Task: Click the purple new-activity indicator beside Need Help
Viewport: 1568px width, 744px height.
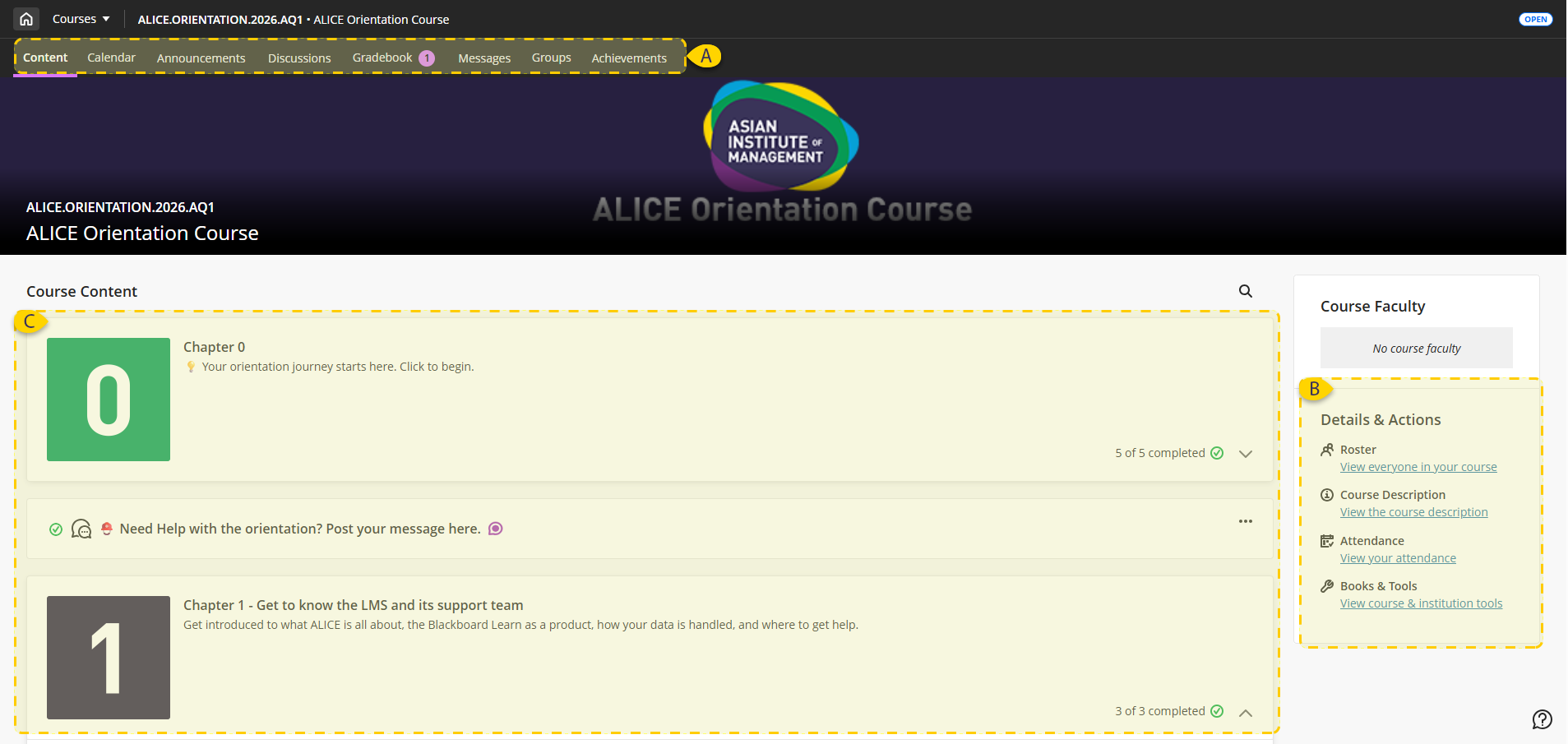Action: pyautogui.click(x=495, y=529)
